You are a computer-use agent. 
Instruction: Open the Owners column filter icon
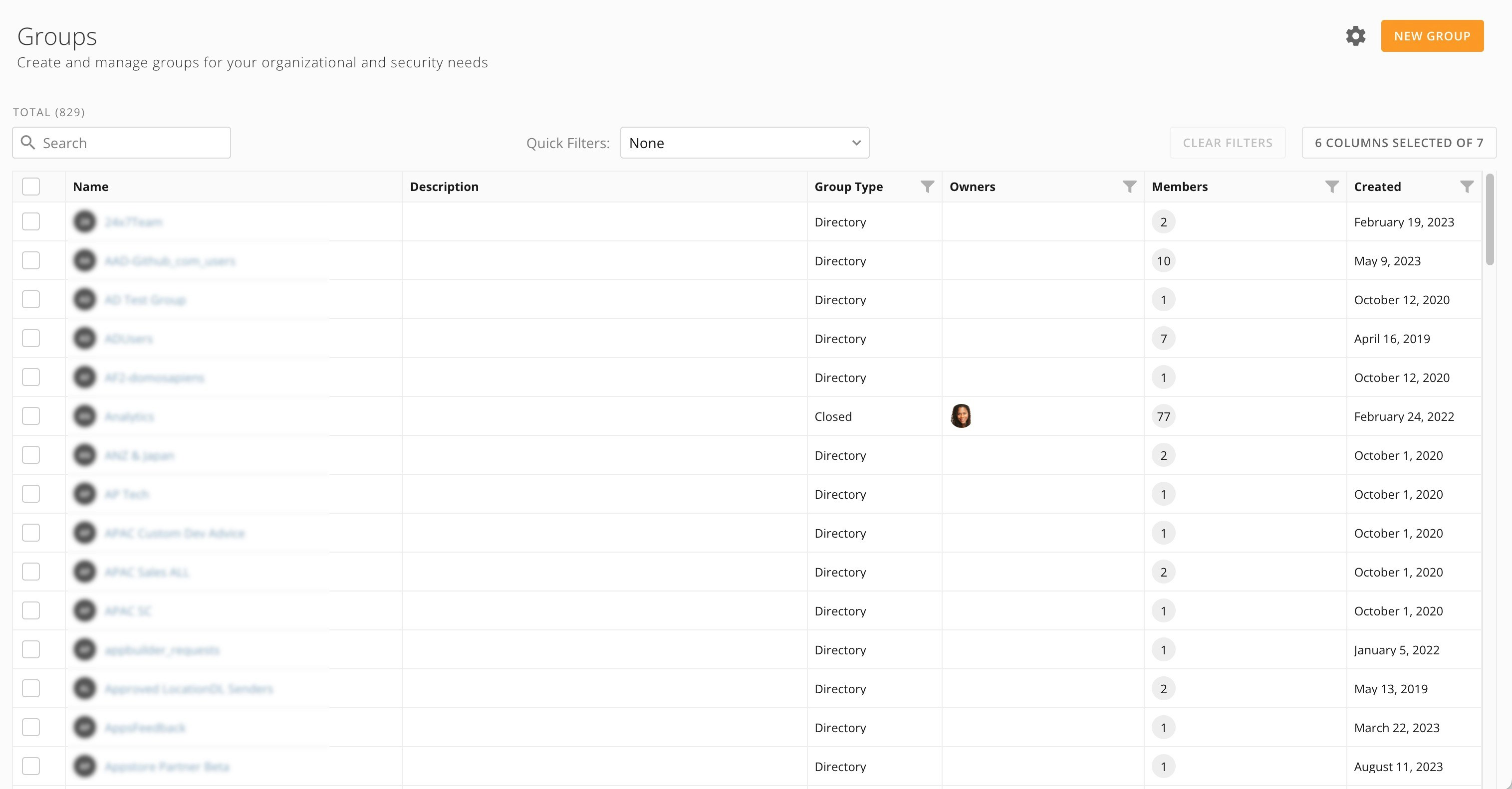[1129, 187]
